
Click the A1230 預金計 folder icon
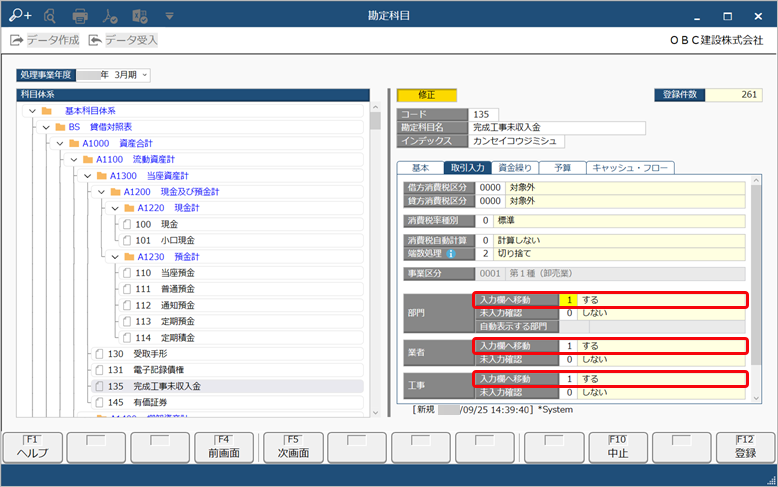click(129, 257)
